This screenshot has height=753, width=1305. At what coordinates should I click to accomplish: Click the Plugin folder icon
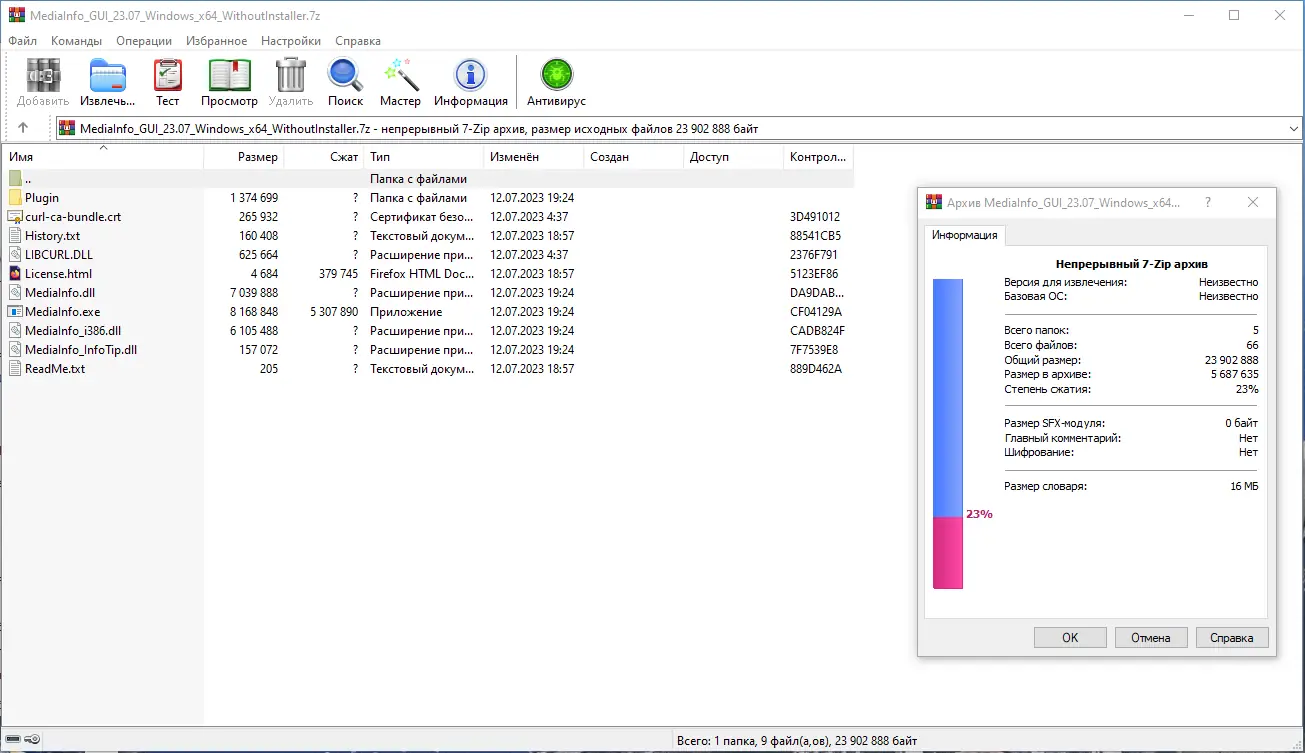(15, 198)
